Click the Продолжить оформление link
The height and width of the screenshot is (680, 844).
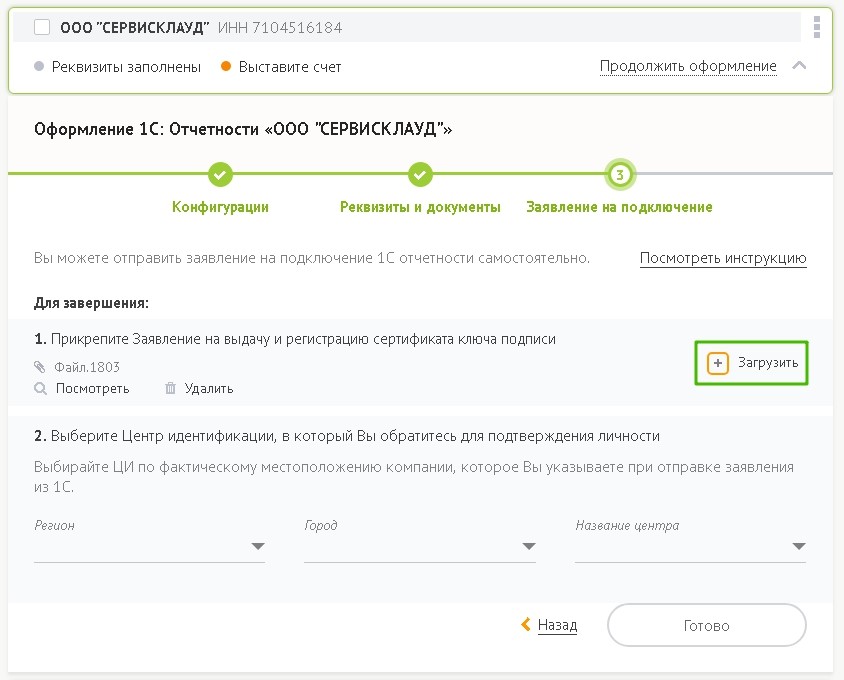[x=688, y=66]
